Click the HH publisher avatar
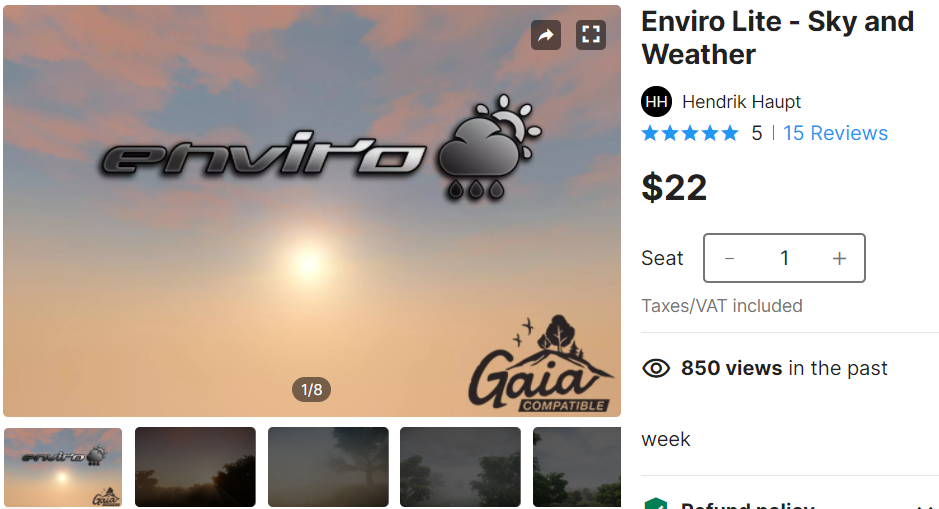The height and width of the screenshot is (509, 939). 656,102
